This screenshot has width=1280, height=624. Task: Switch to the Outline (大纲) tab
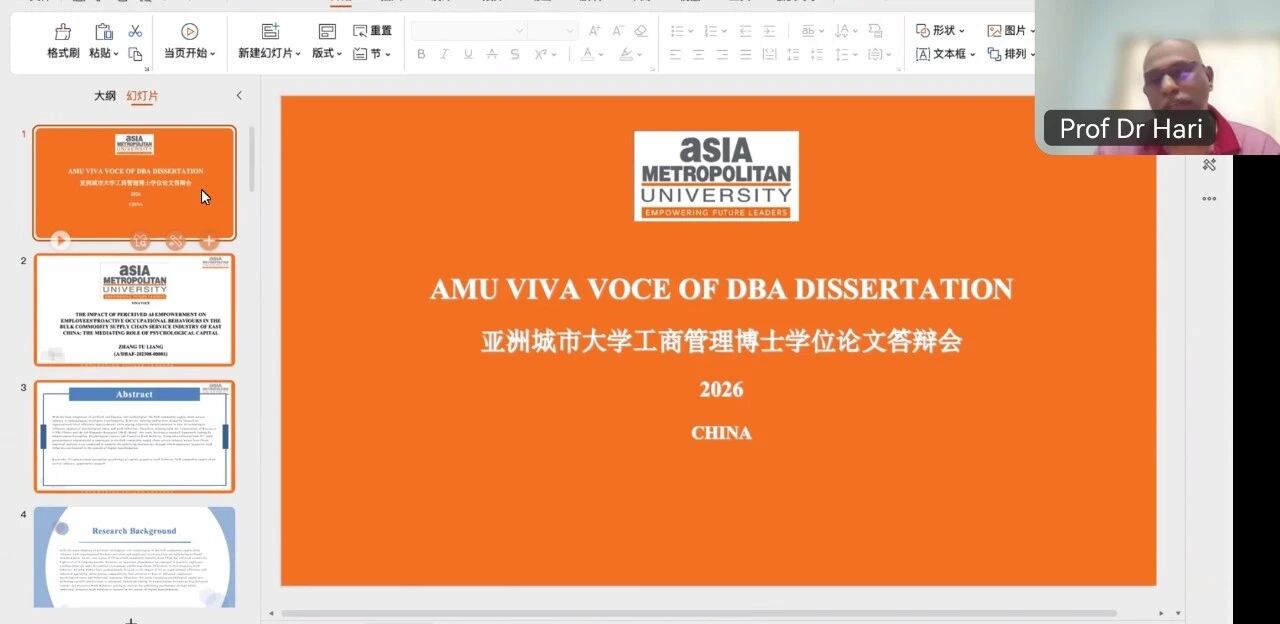[x=105, y=96]
